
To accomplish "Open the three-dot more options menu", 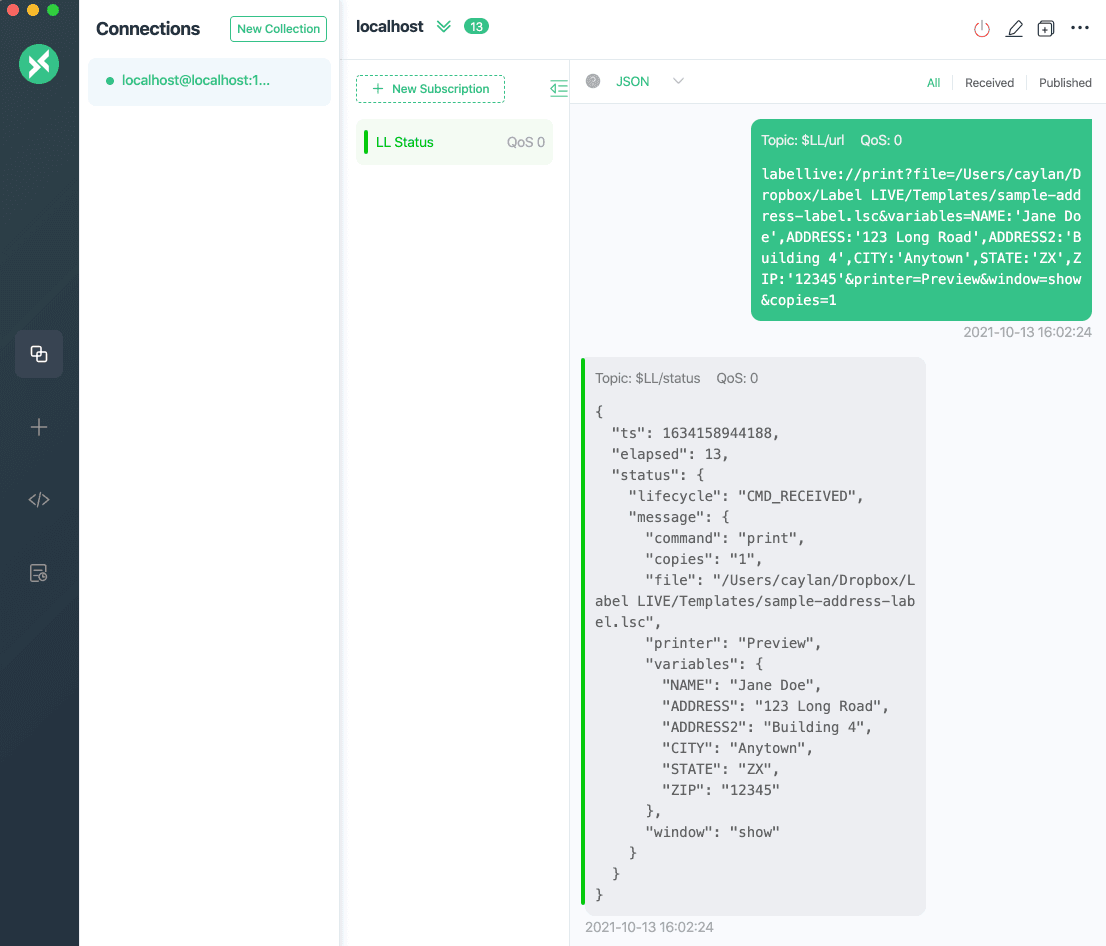I will [1080, 28].
